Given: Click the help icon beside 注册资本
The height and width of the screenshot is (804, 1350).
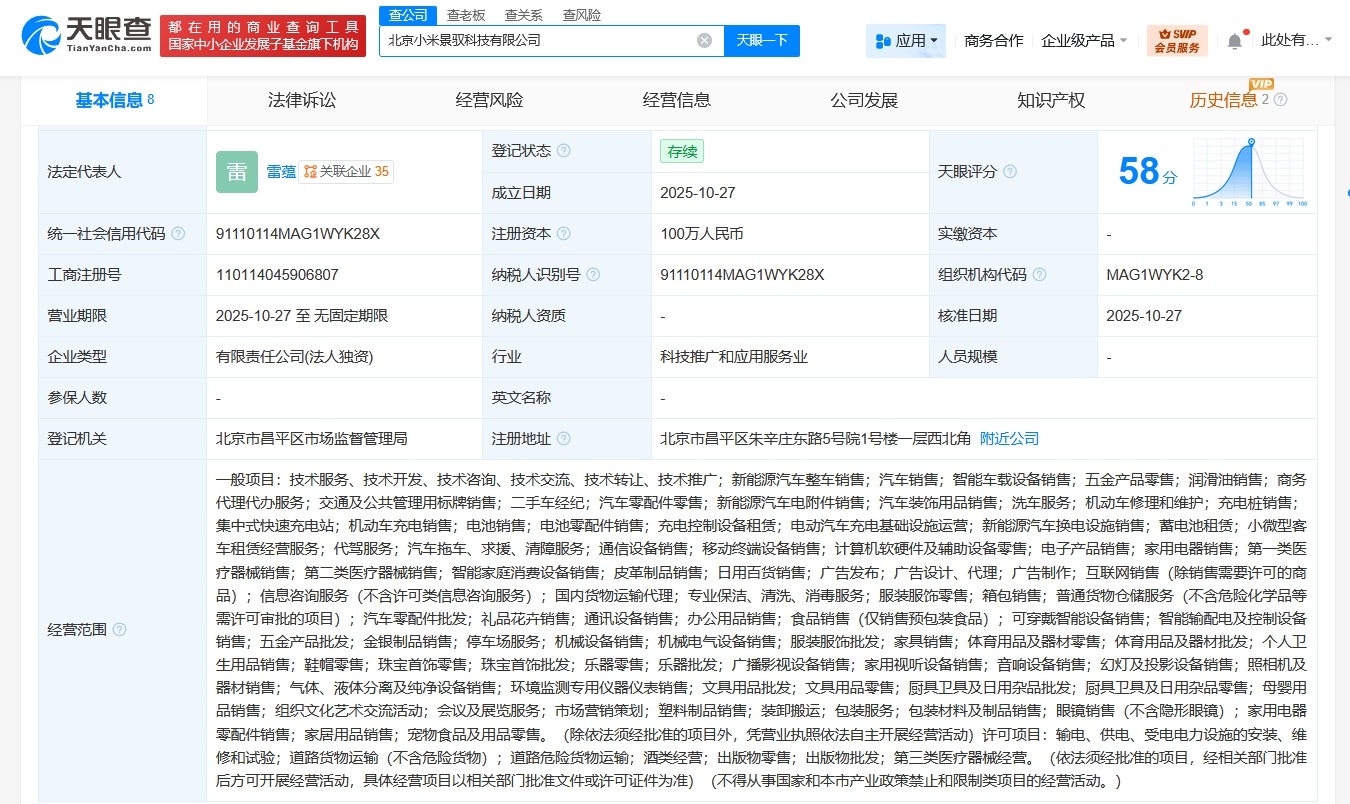Looking at the screenshot, I should tap(565, 233).
